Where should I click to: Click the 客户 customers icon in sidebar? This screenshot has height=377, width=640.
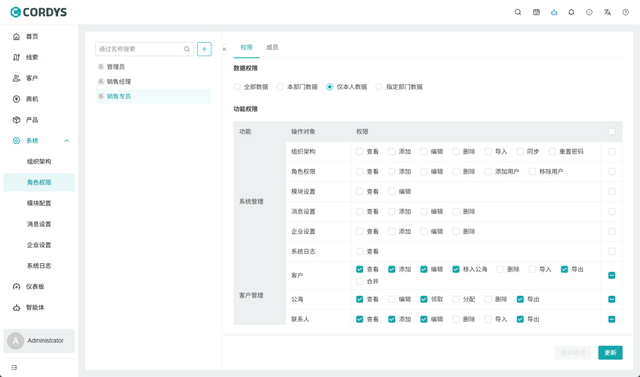(x=16, y=78)
